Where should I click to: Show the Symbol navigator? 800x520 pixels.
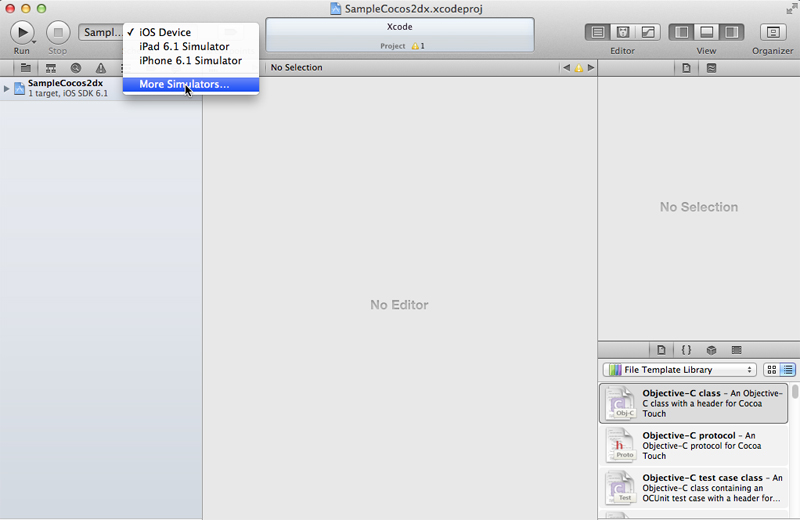click(x=51, y=68)
